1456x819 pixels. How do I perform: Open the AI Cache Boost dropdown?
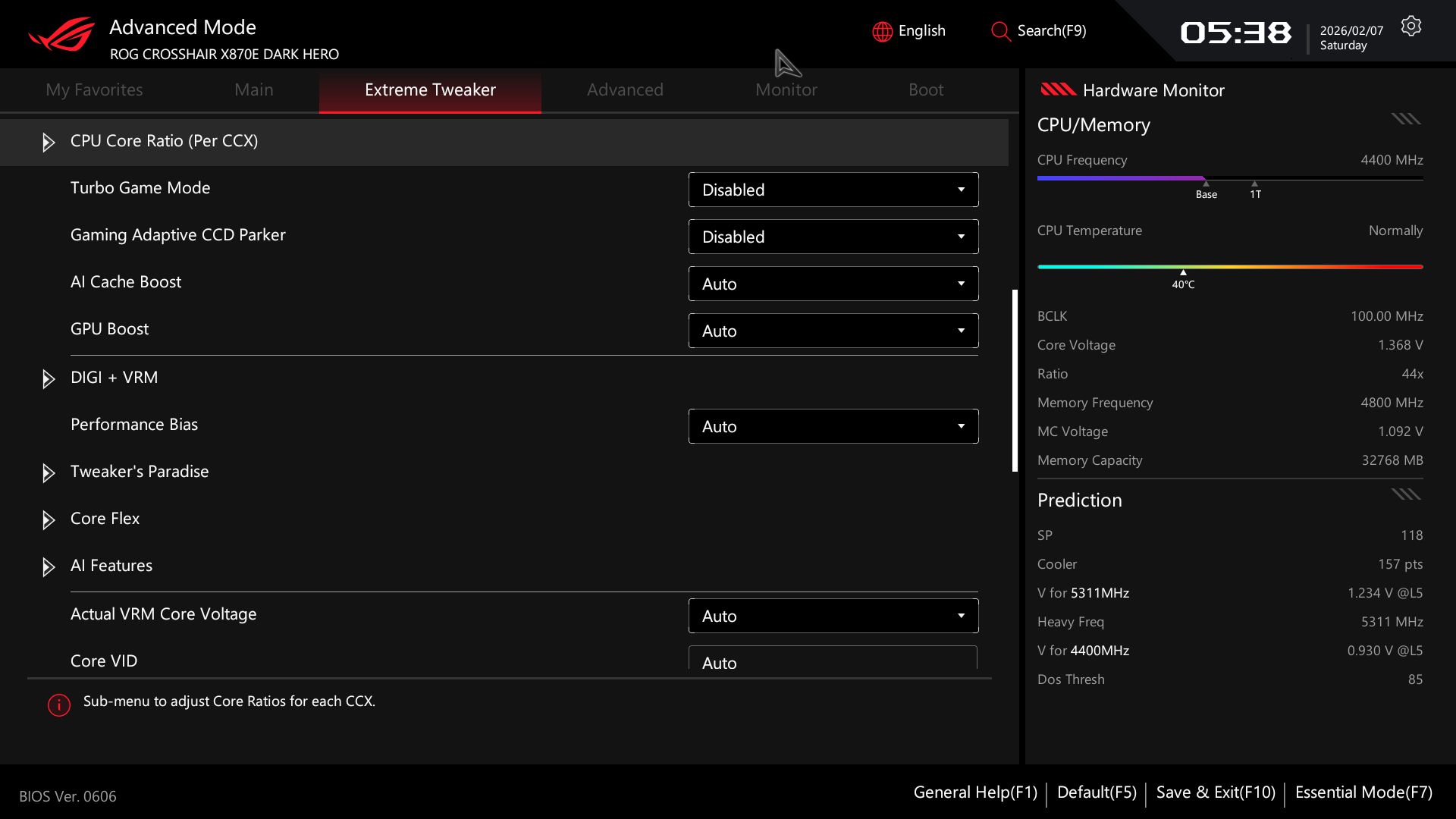(833, 284)
